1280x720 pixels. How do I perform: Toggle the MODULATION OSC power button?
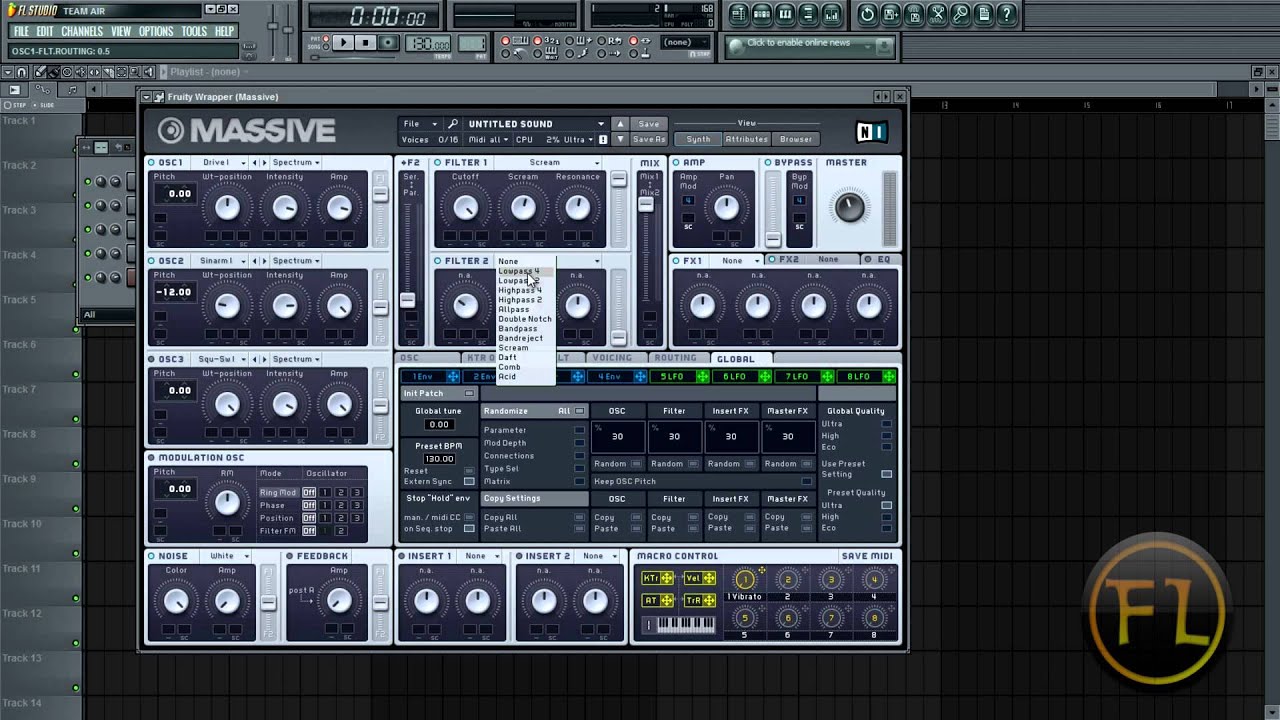point(152,458)
